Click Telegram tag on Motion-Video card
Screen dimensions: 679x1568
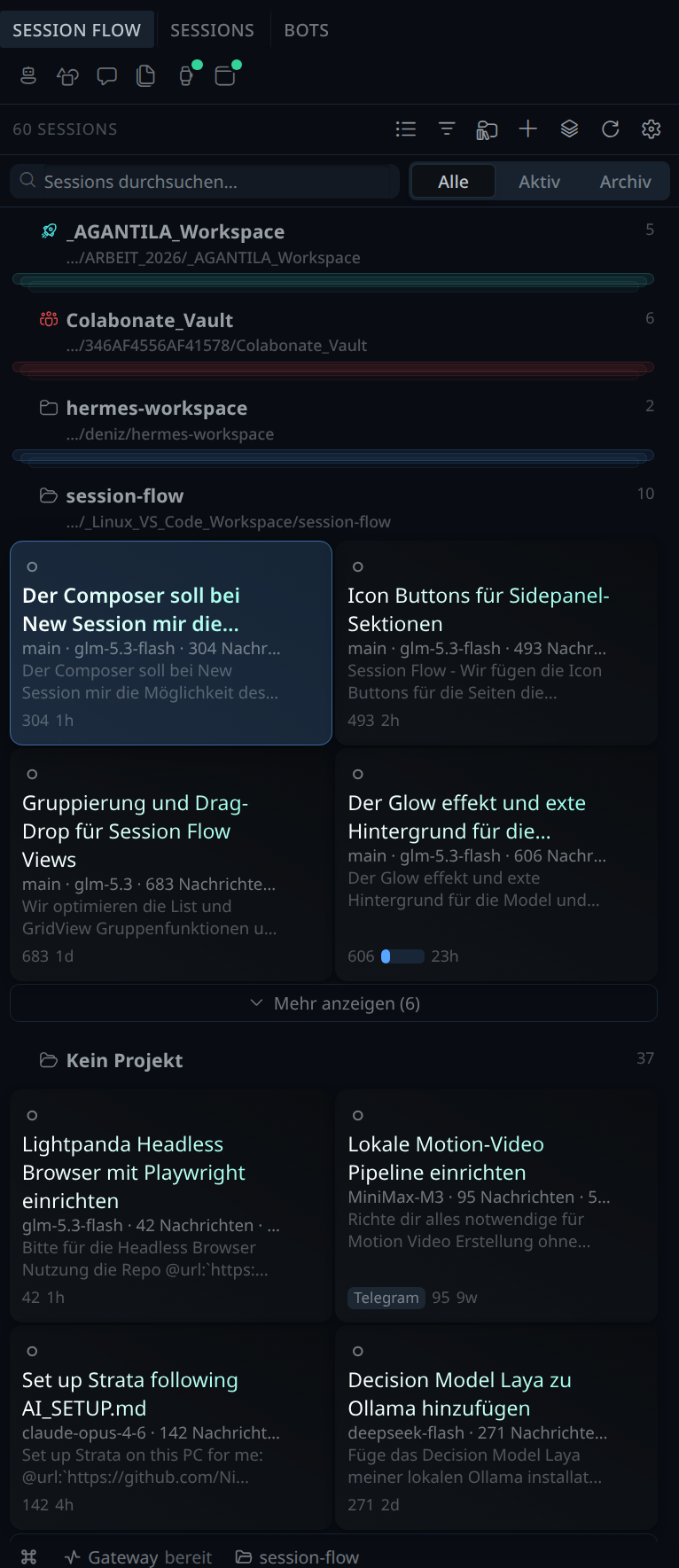tap(386, 1298)
